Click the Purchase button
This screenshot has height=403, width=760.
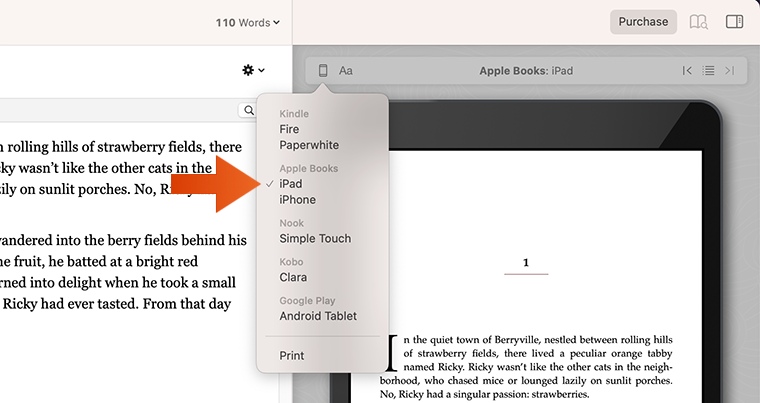tap(643, 22)
